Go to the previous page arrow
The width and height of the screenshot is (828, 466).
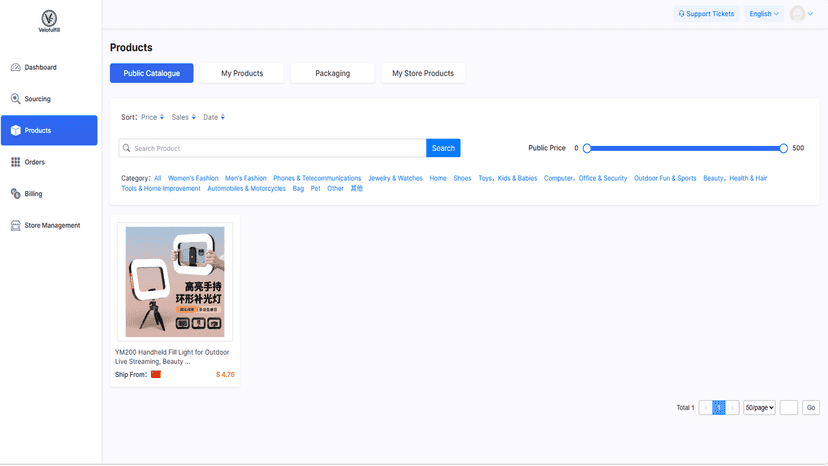705,407
